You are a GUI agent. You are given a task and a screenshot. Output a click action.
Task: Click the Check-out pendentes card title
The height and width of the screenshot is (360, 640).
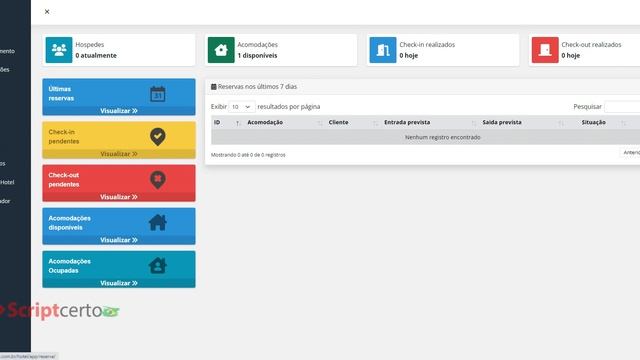click(64, 180)
